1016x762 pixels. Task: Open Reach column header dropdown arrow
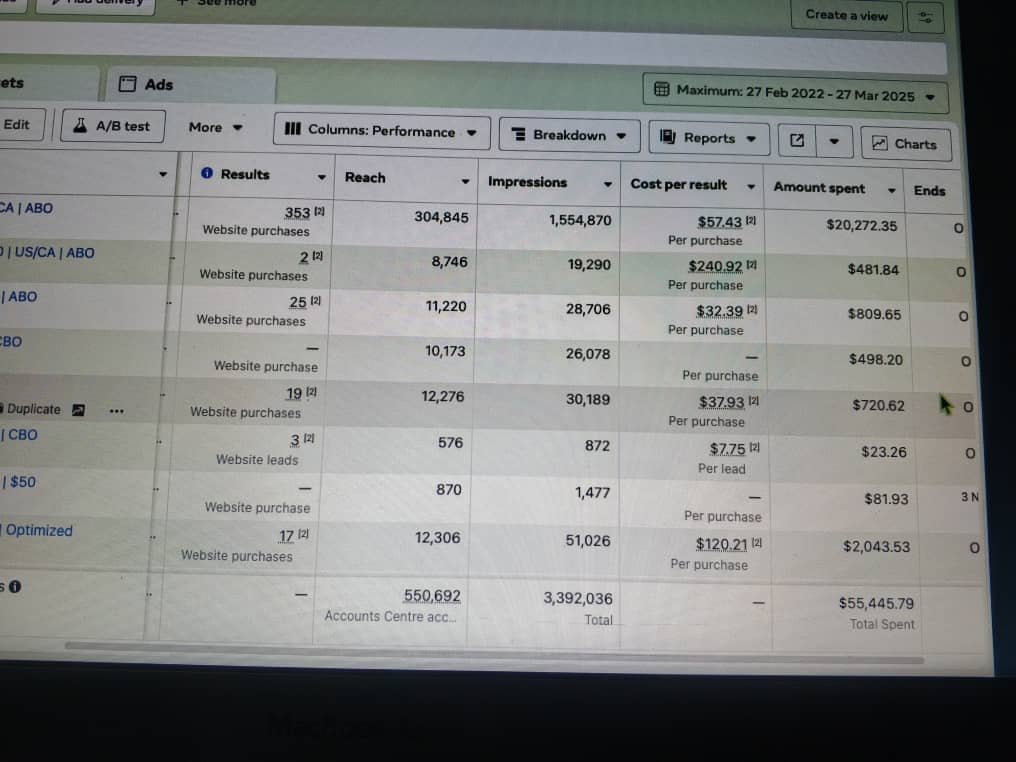coord(465,181)
